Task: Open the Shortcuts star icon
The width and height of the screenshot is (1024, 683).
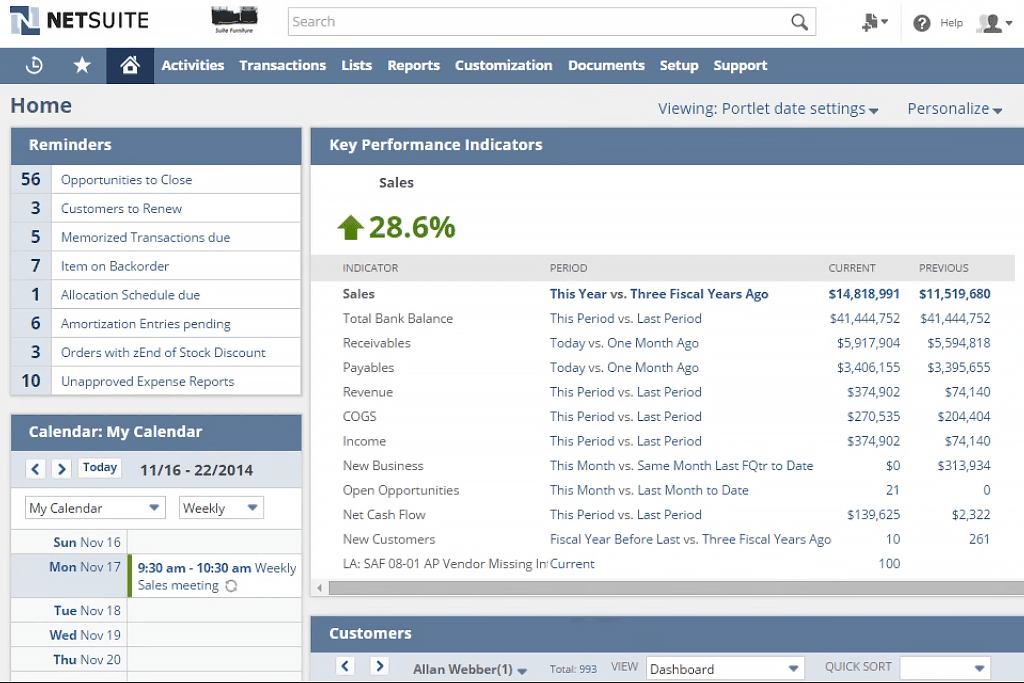Action: pyautogui.click(x=82, y=65)
